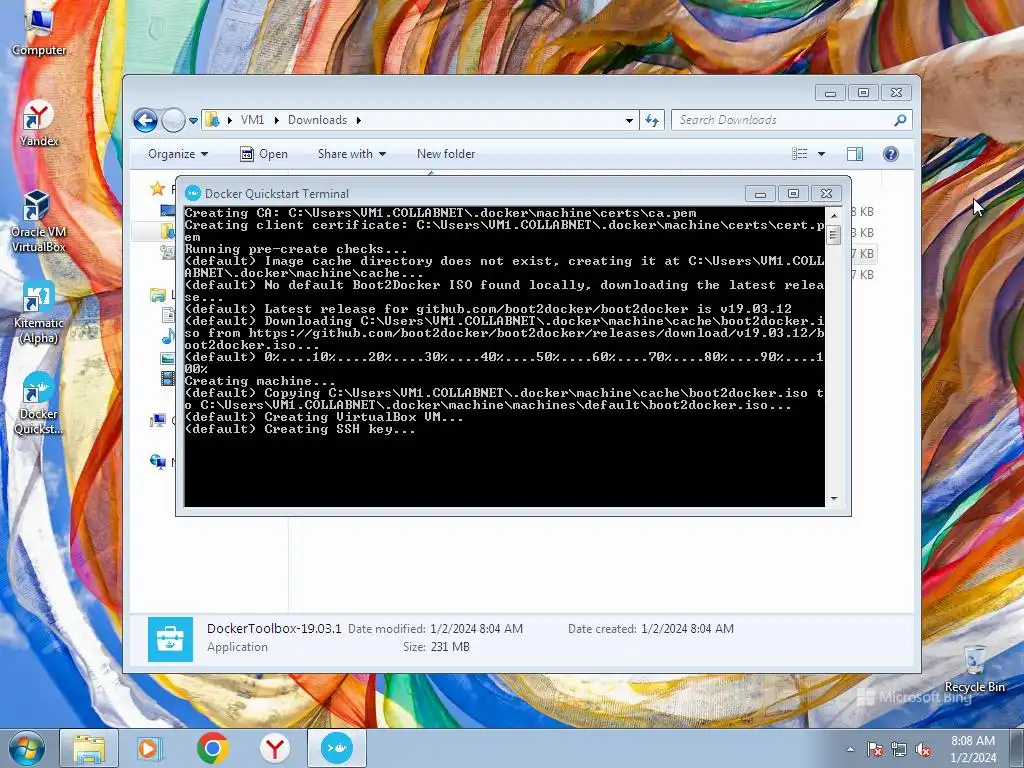Screen dimensions: 1024x768
Task: Select the Favorites star in navigation pane
Action: 157,189
